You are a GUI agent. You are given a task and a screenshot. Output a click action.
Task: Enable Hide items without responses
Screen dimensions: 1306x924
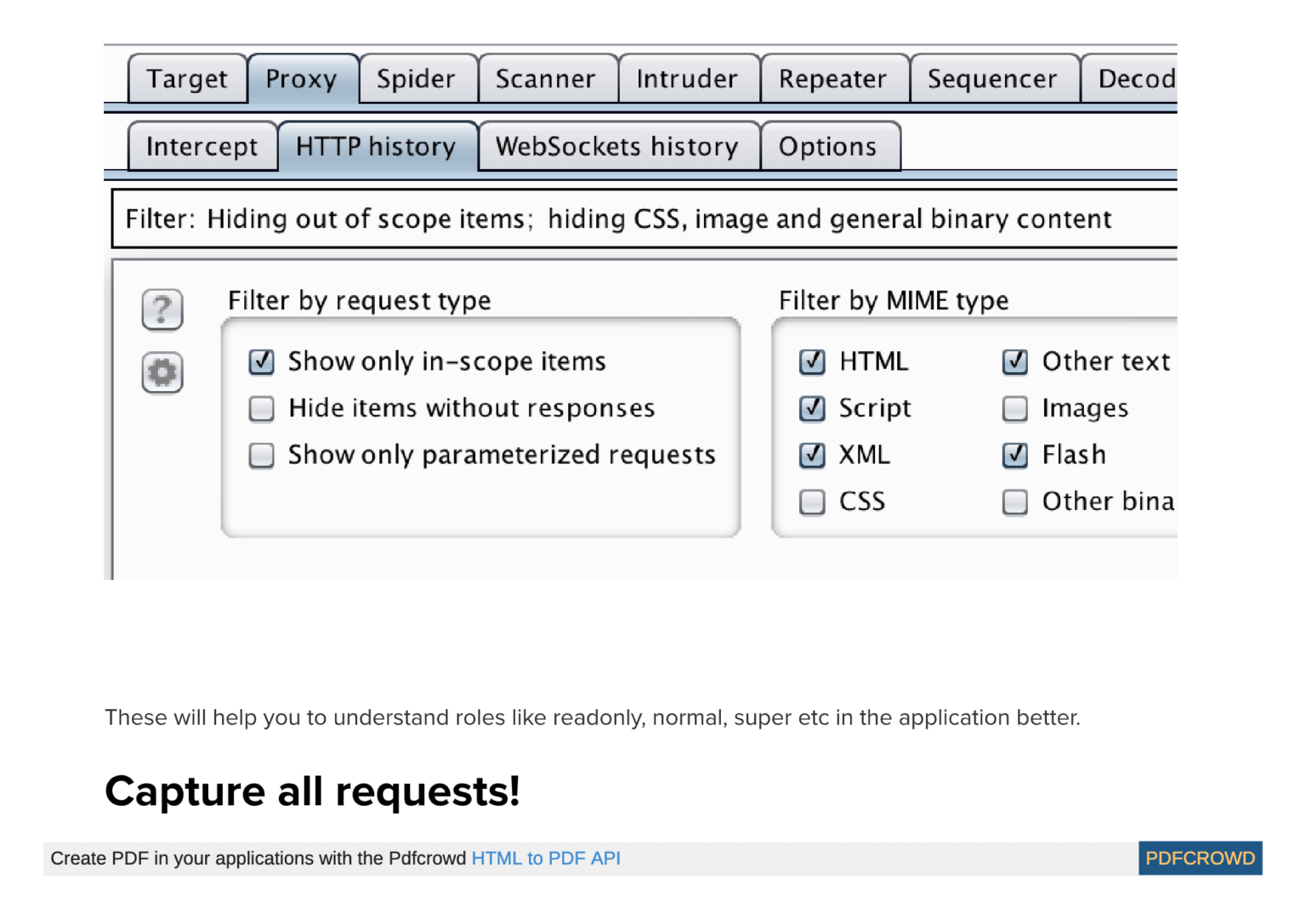click(261, 408)
